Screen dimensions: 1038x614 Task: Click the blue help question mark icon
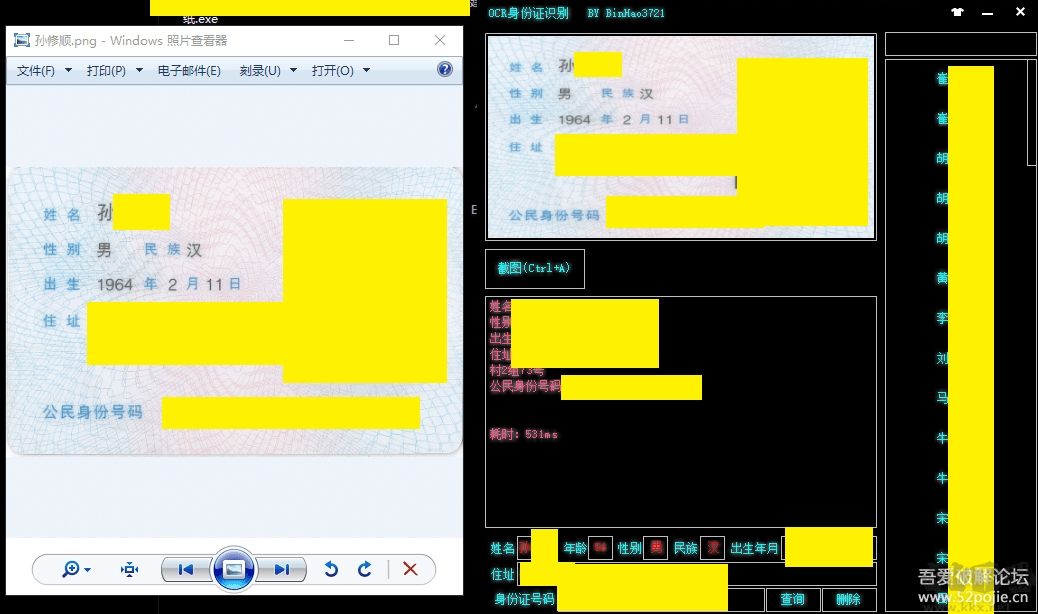[x=445, y=69]
